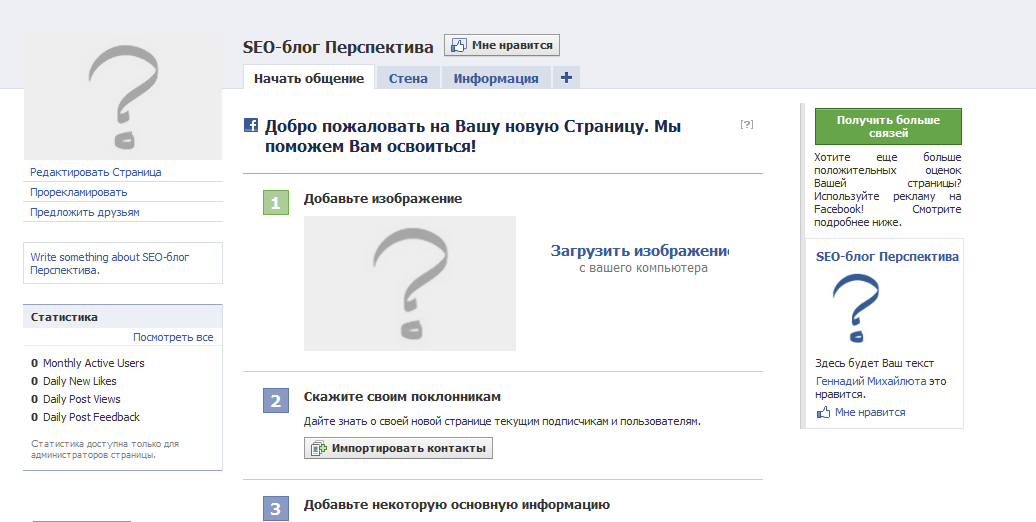This screenshot has width=1036, height=522.
Task: Click the "Мне нравится" link in the ad preview
Action: tap(861, 412)
